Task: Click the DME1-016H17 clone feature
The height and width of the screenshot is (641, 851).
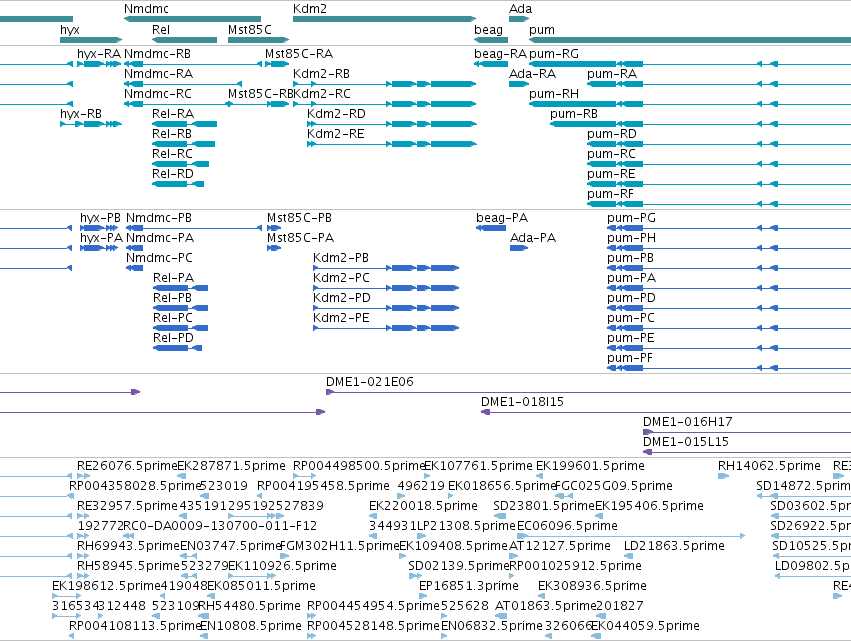Action: pyautogui.click(x=747, y=433)
